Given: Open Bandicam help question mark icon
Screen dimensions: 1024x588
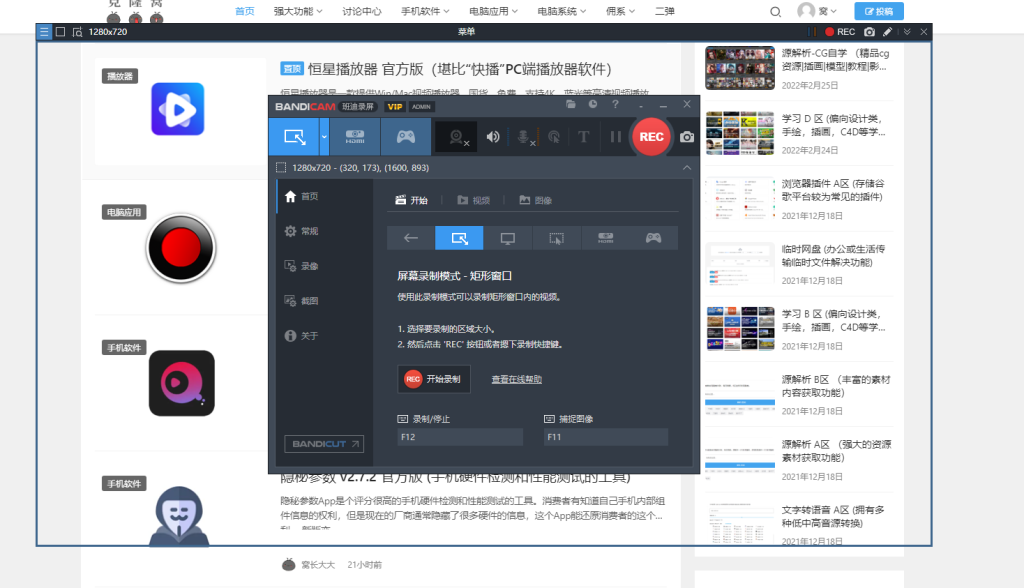Looking at the screenshot, I should 615,104.
